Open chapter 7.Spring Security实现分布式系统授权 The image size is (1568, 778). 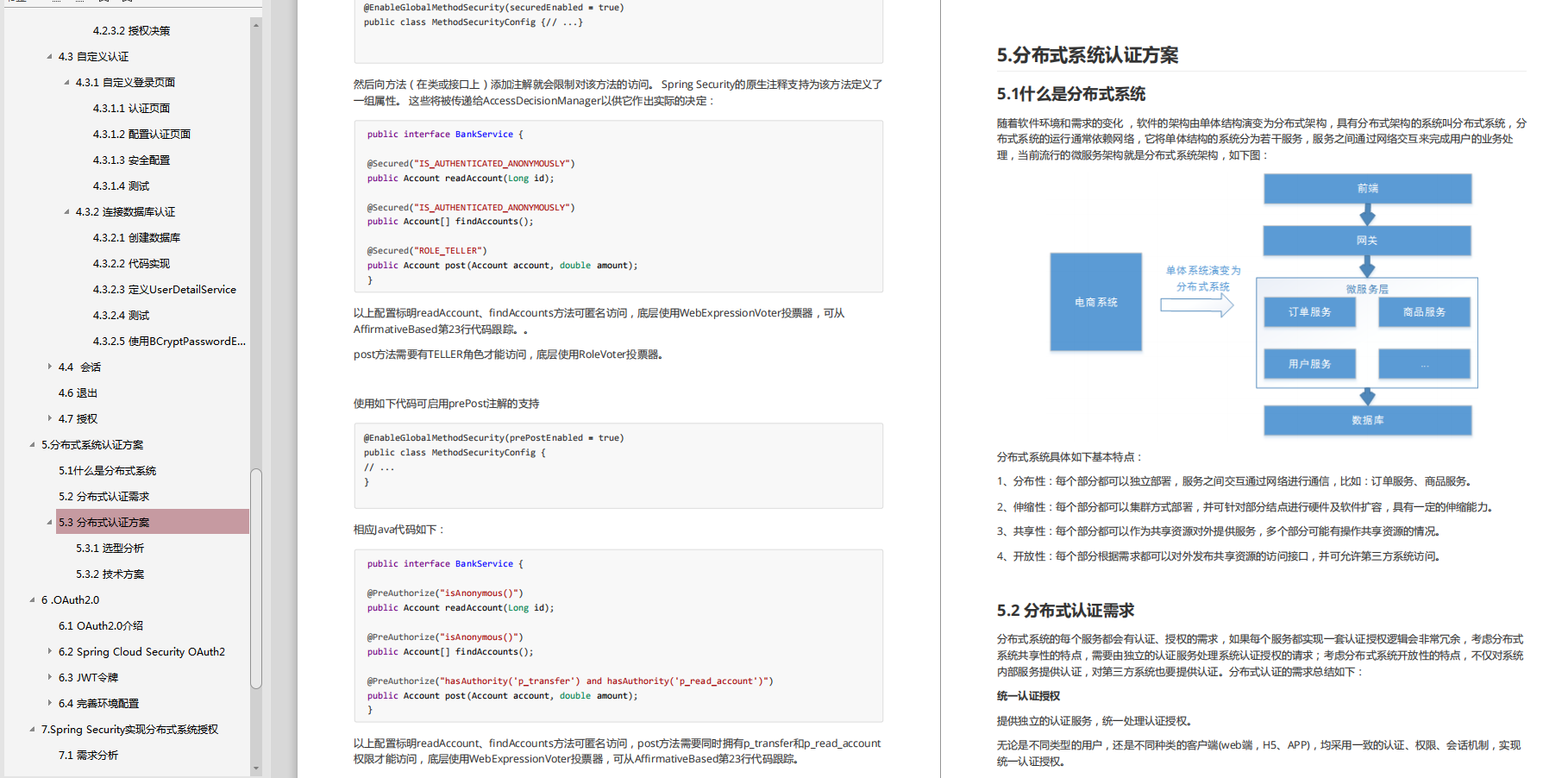click(129, 730)
